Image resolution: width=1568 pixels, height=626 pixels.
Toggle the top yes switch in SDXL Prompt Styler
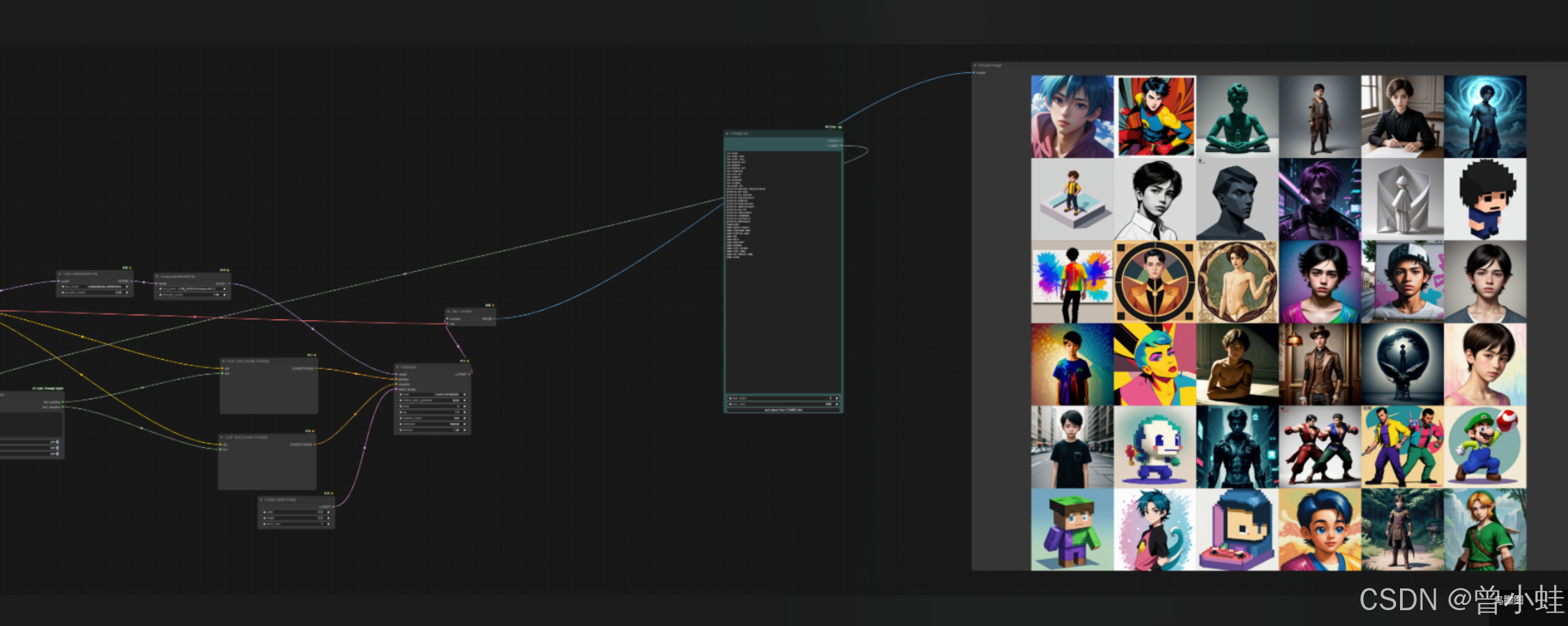57,442
